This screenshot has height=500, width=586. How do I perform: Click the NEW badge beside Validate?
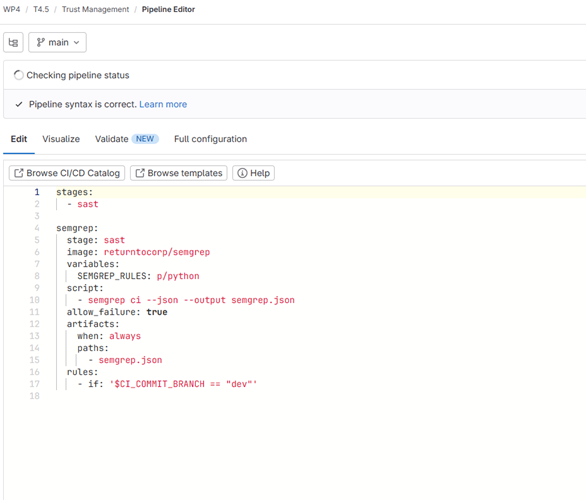pos(145,139)
